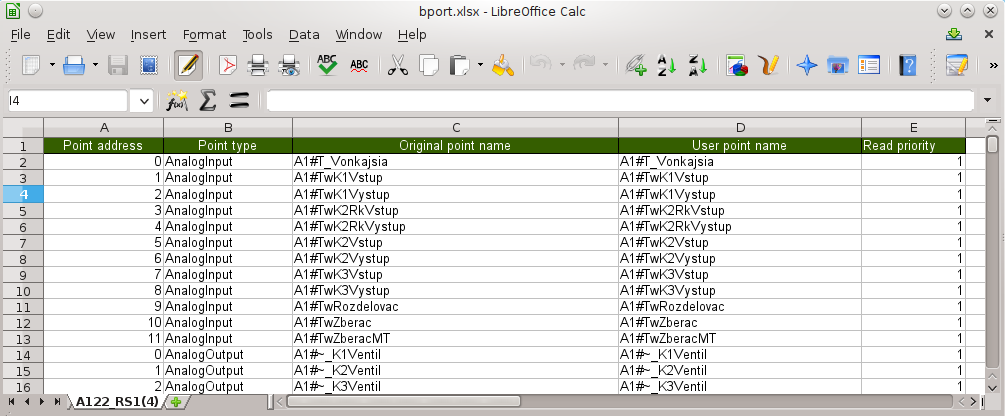This screenshot has width=1005, height=416.
Task: Click the Cut scissors icon
Action: click(397, 66)
